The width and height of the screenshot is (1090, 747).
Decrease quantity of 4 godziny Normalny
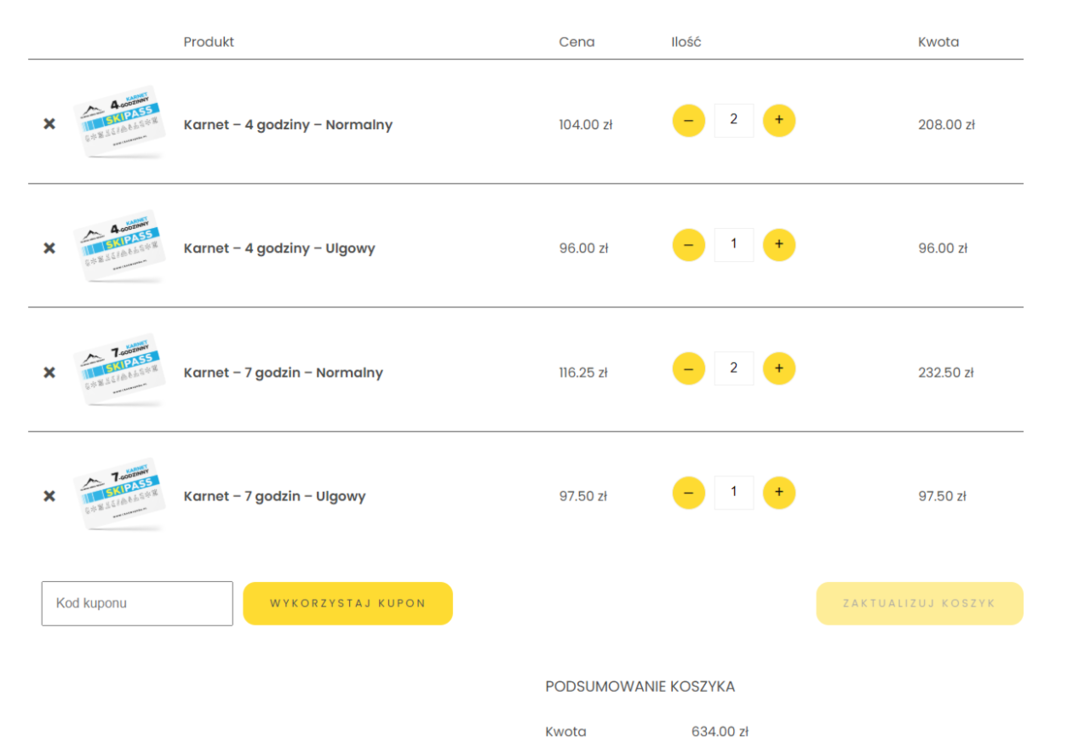click(689, 120)
